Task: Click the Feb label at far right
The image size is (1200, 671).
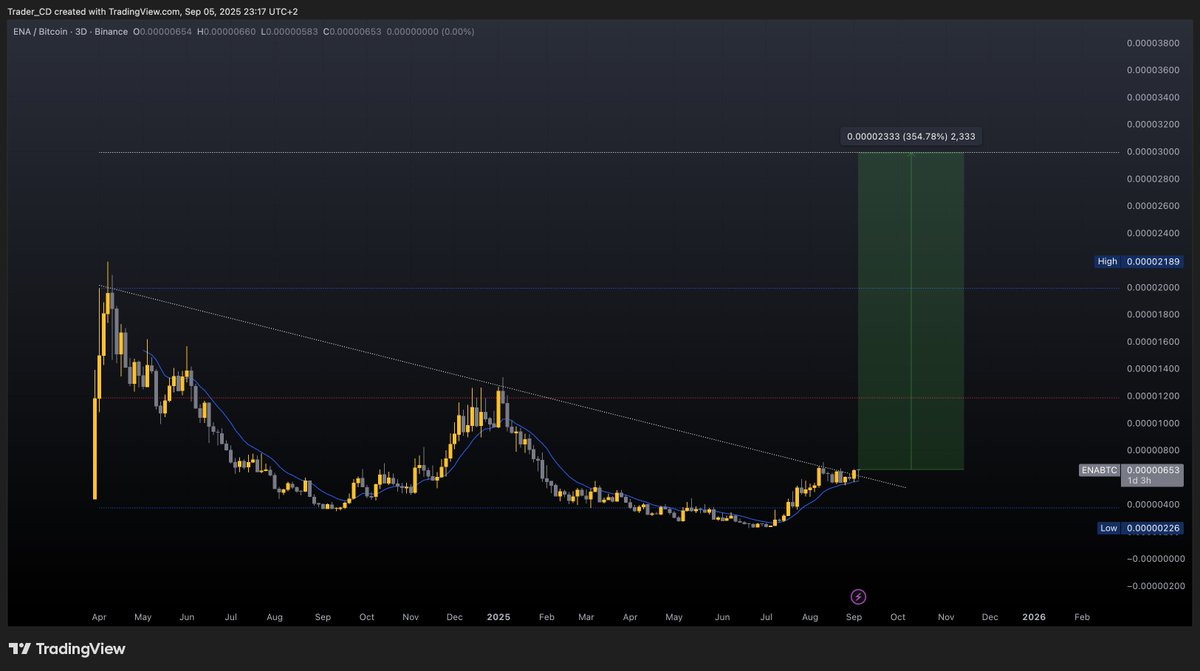Action: point(1082,617)
